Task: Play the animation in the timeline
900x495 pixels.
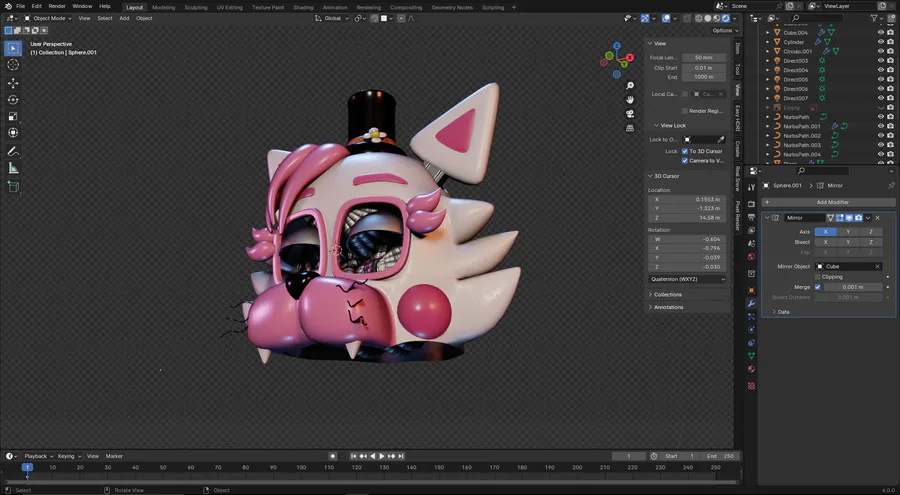Action: [x=382, y=456]
